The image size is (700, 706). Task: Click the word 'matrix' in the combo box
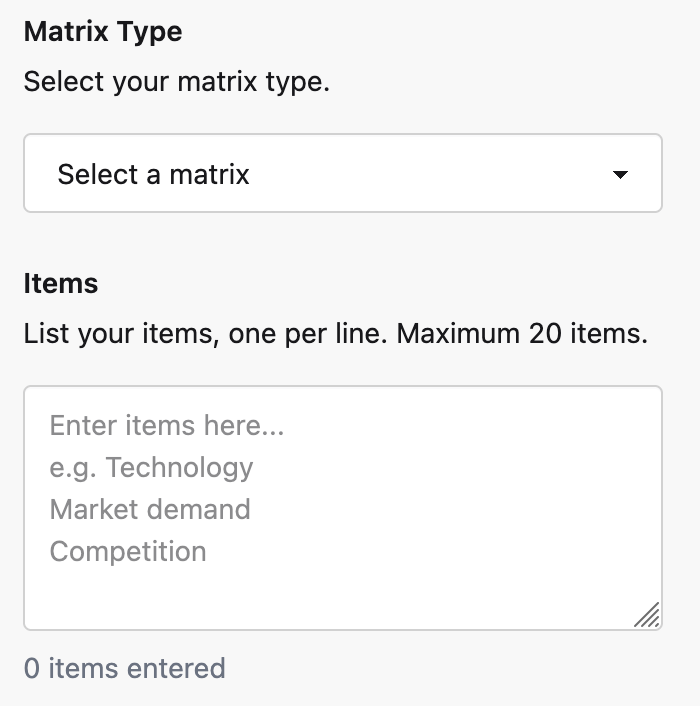209,175
